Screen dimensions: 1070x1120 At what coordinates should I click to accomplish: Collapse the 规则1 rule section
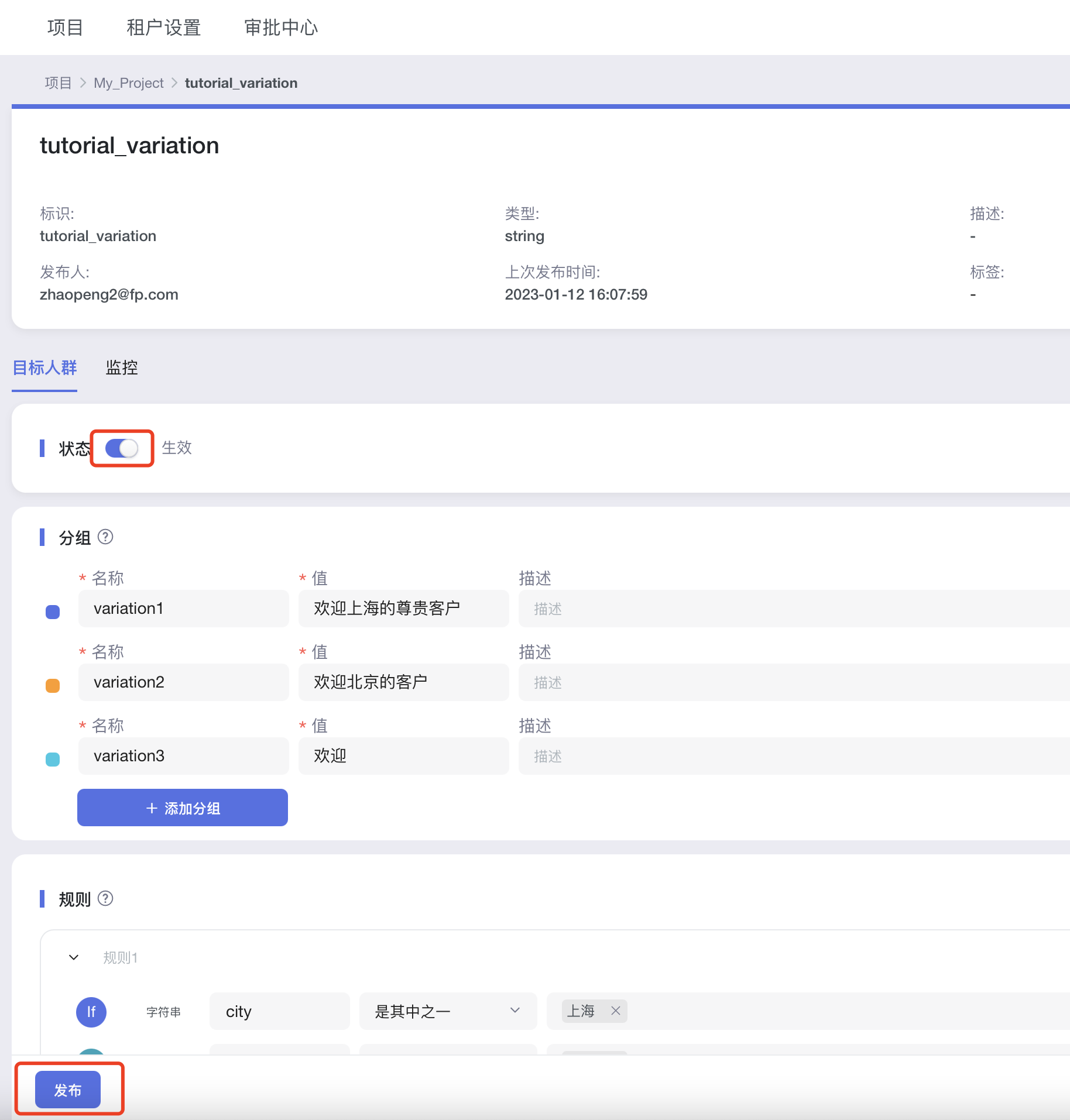tap(74, 957)
